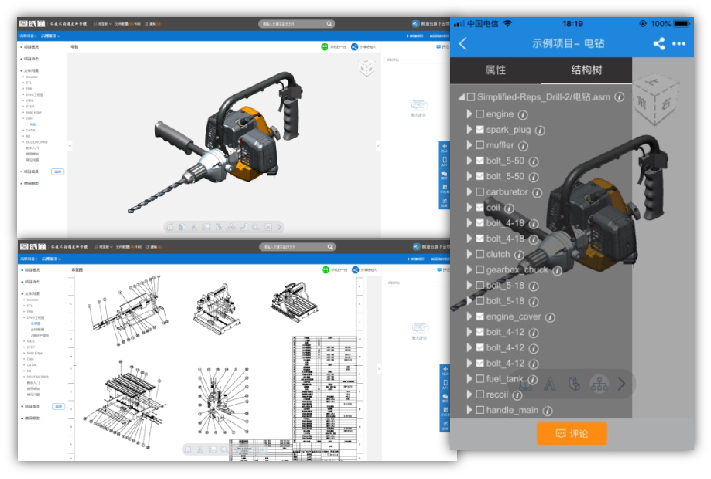Click the blue share icon in top desktop window
711x479 pixels.
(x=355, y=47)
